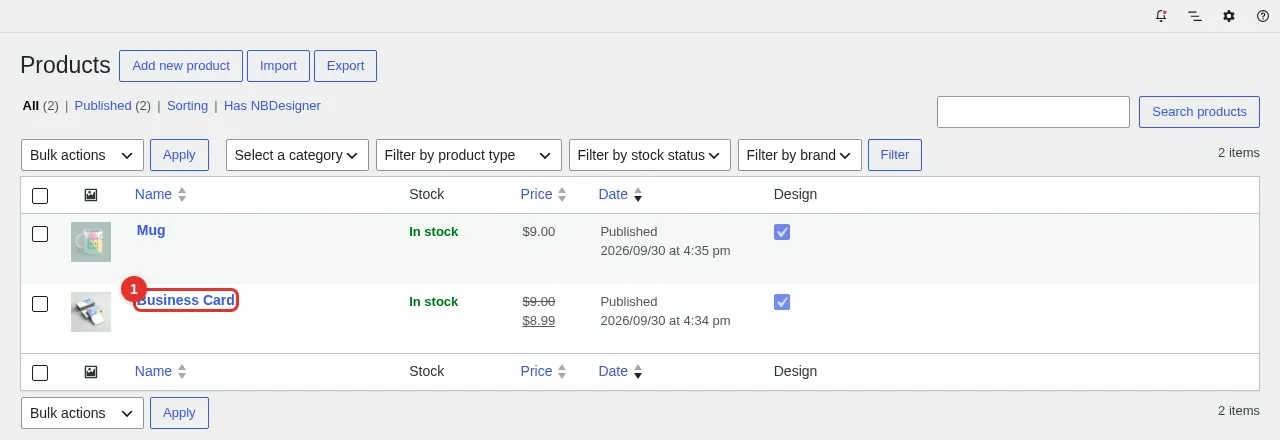Click Add new product button
The width and height of the screenshot is (1280, 440).
181,66
